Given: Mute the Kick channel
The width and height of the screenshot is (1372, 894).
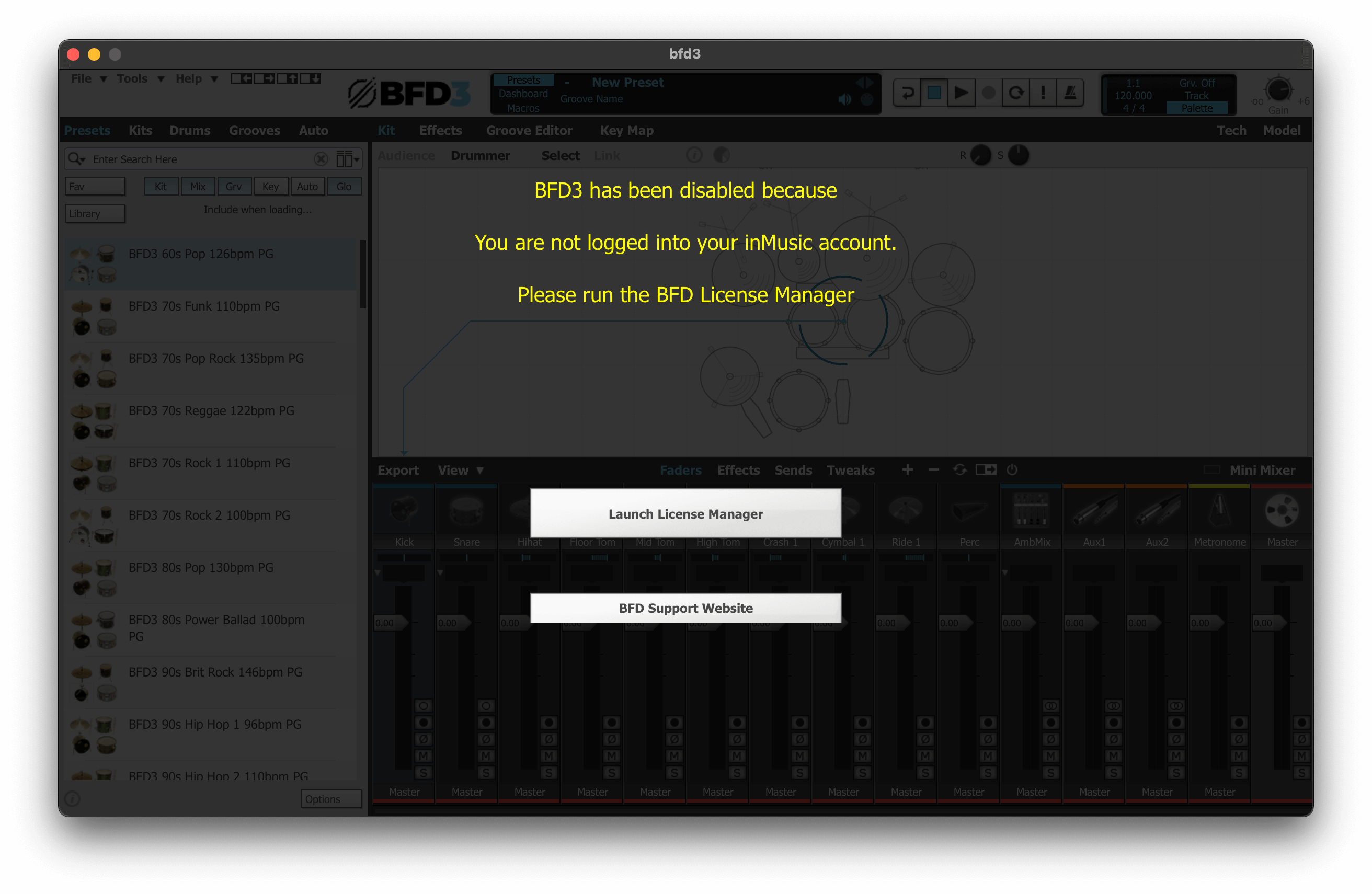Looking at the screenshot, I should [423, 755].
